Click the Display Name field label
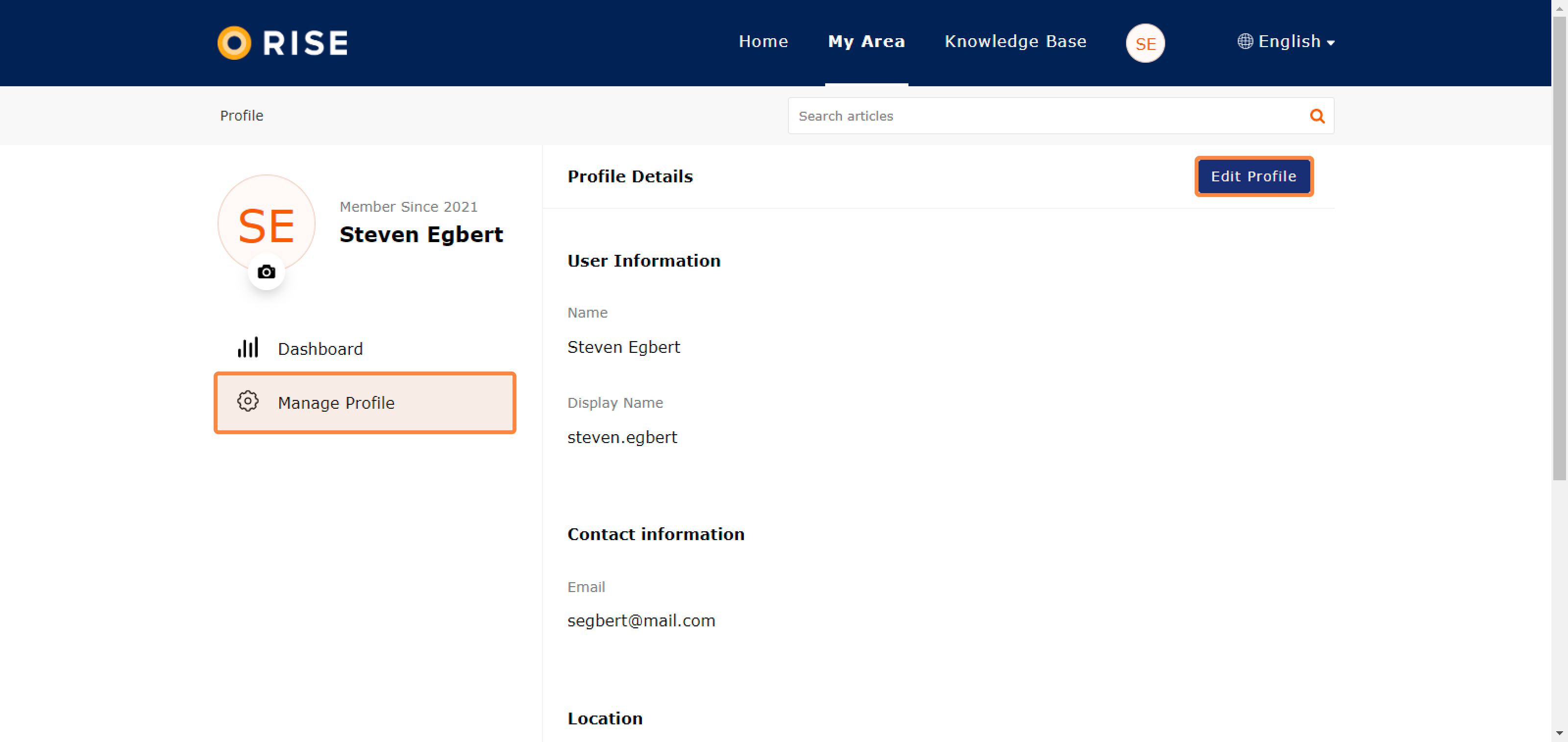This screenshot has height=742, width=1568. pos(615,403)
